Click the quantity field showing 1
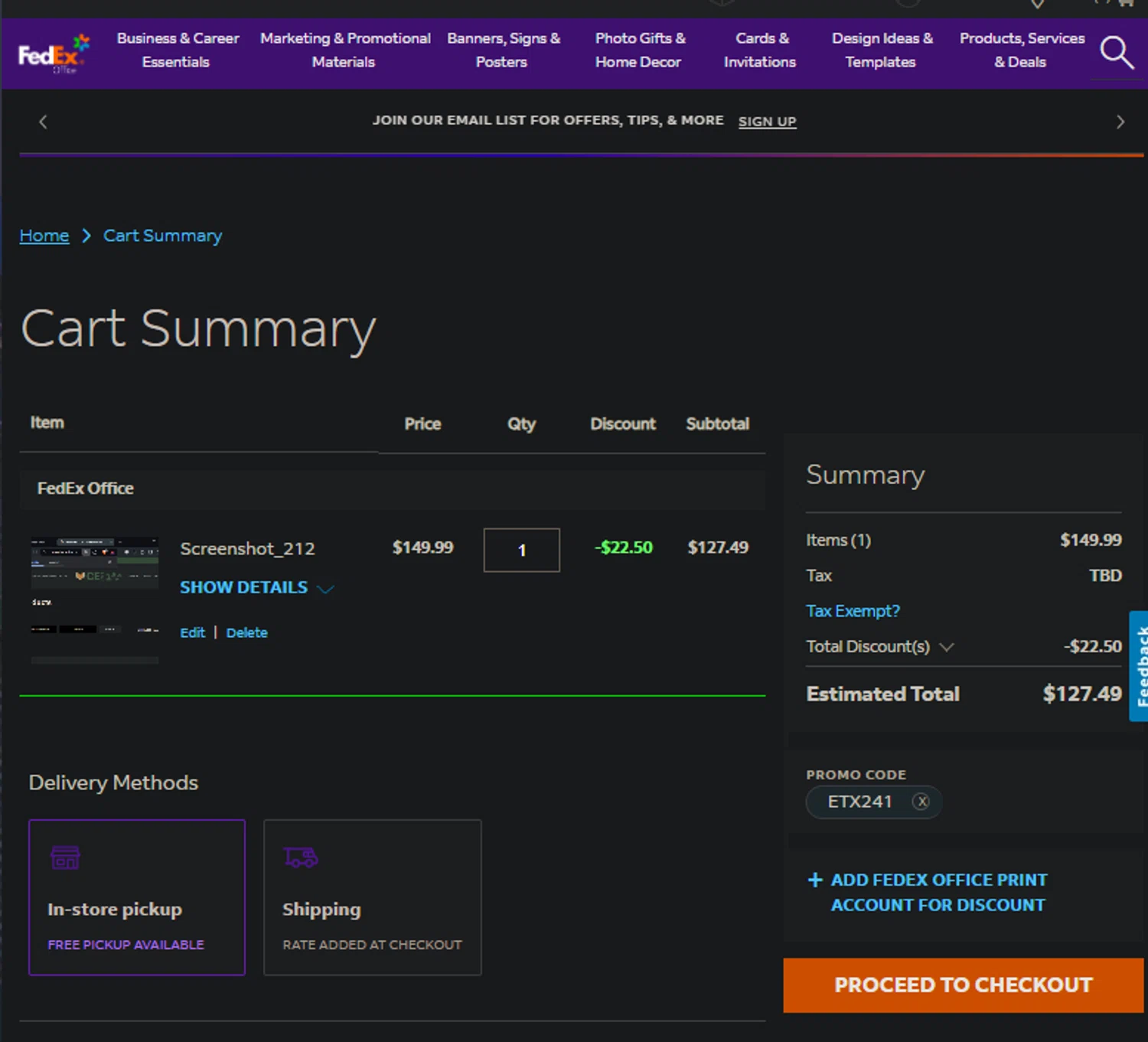This screenshot has height=1042, width=1148. pos(522,550)
